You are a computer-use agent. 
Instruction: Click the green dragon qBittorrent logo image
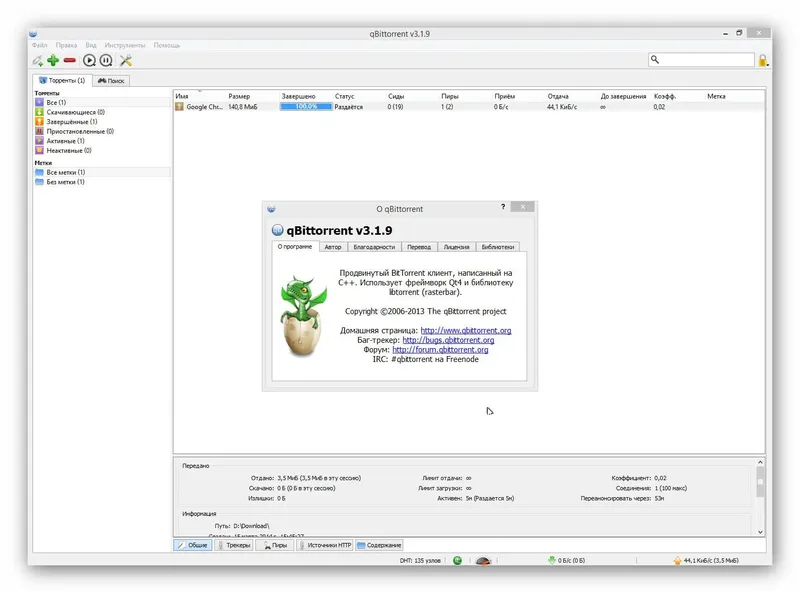[303, 316]
